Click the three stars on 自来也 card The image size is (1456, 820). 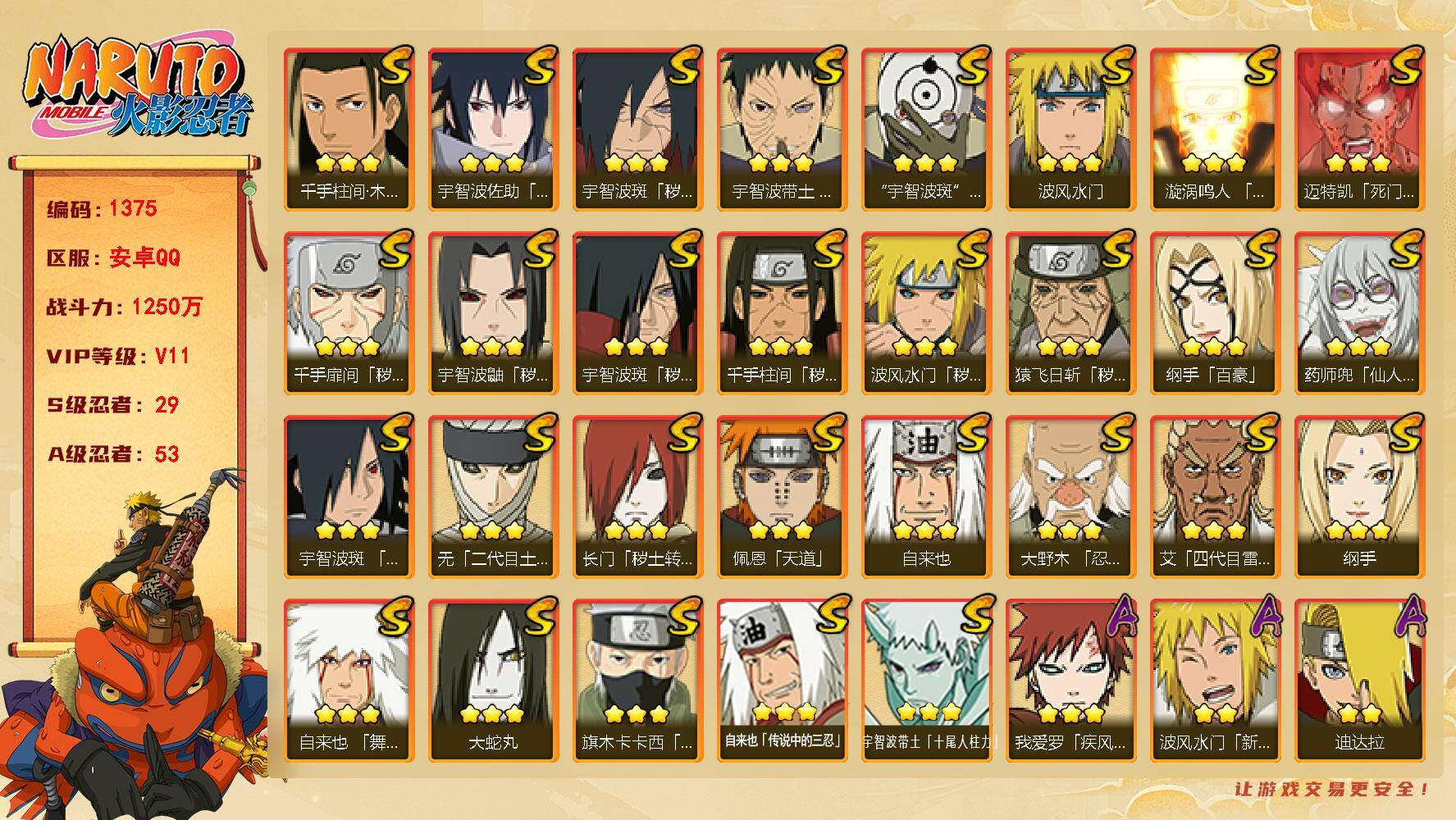click(926, 531)
